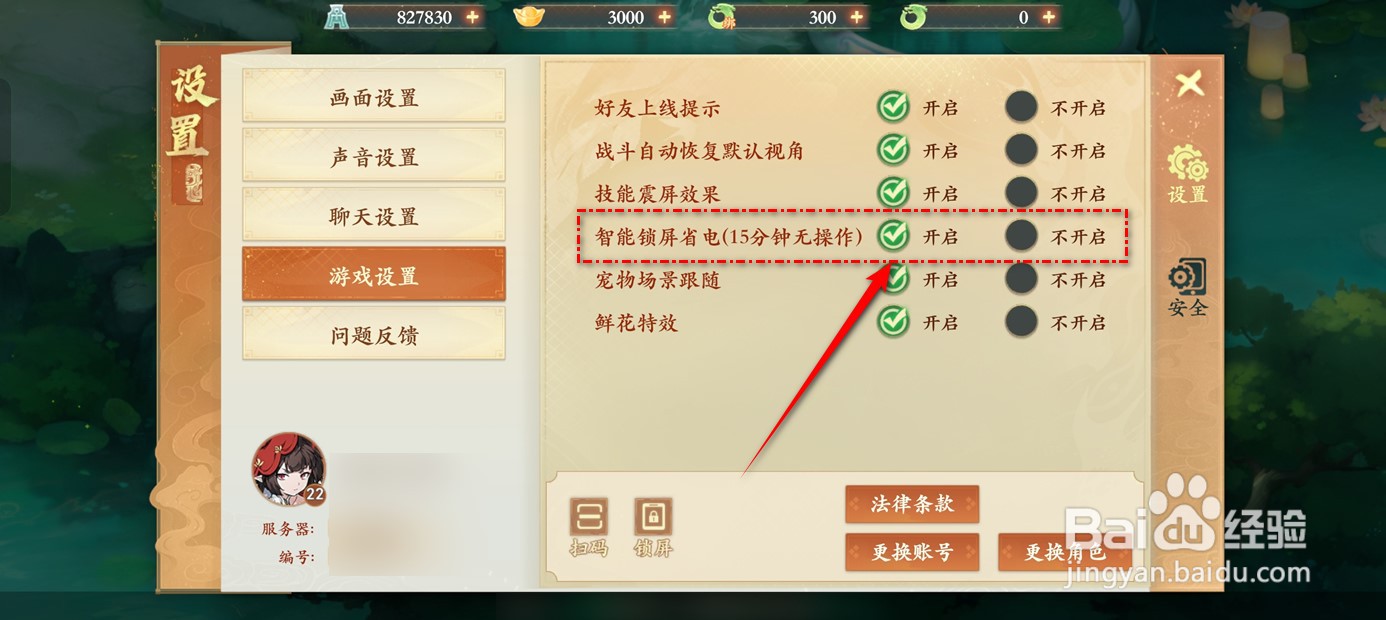Tap the 锁屏 lock screen icon
The image size is (1386, 620).
(653, 518)
